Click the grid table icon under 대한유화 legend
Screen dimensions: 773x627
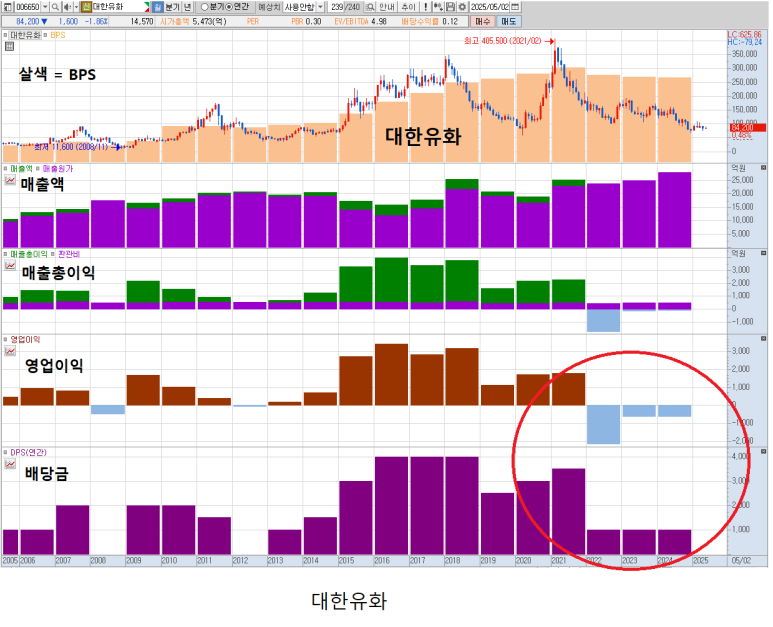[x=9, y=46]
